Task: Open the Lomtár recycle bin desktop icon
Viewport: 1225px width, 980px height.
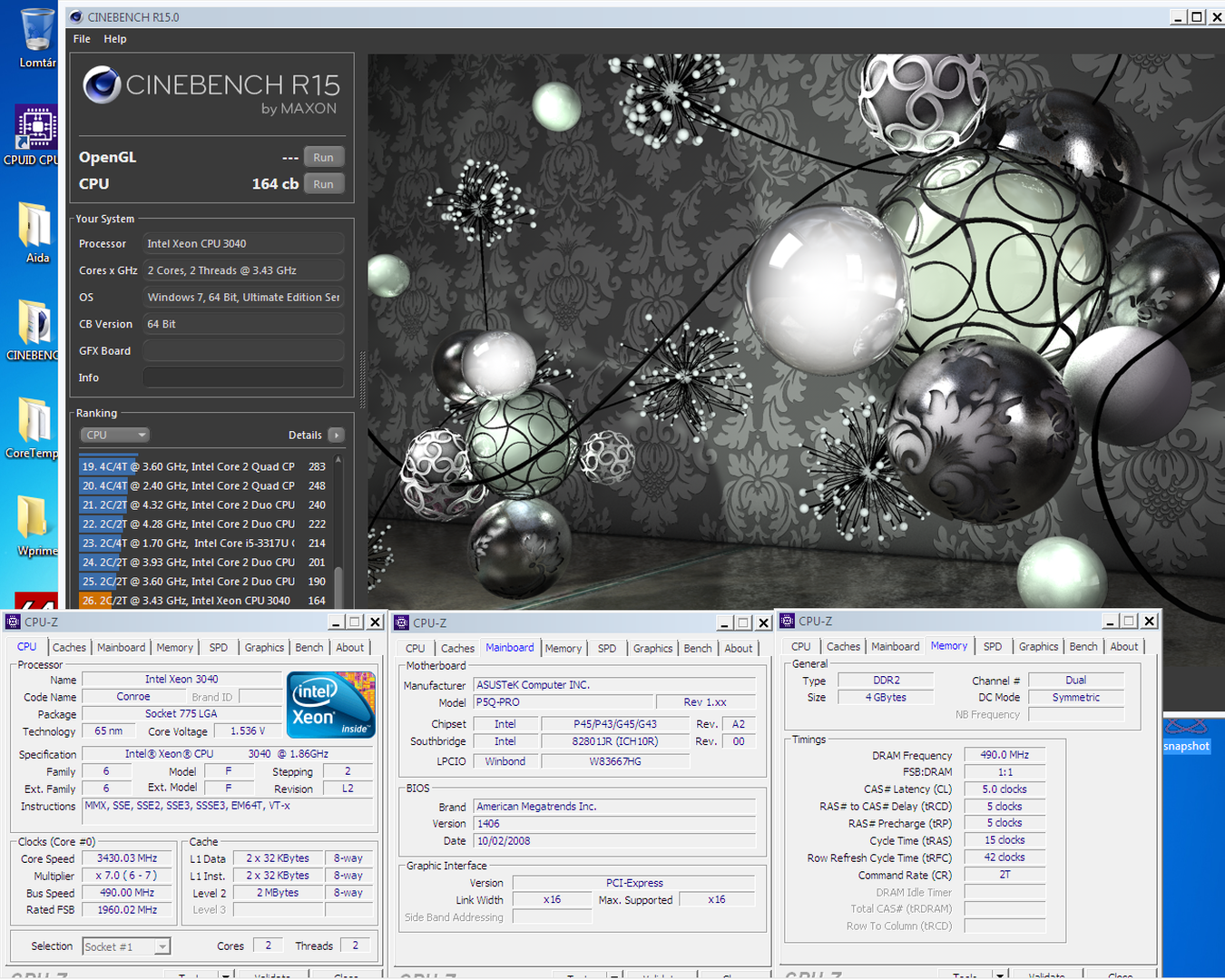Action: pyautogui.click(x=36, y=37)
